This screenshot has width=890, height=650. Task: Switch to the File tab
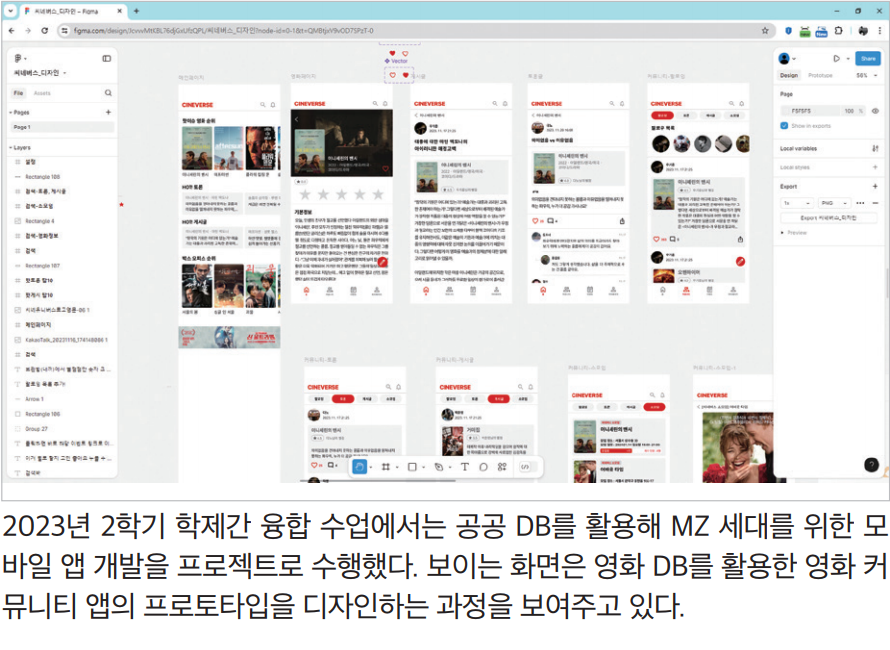click(x=19, y=93)
